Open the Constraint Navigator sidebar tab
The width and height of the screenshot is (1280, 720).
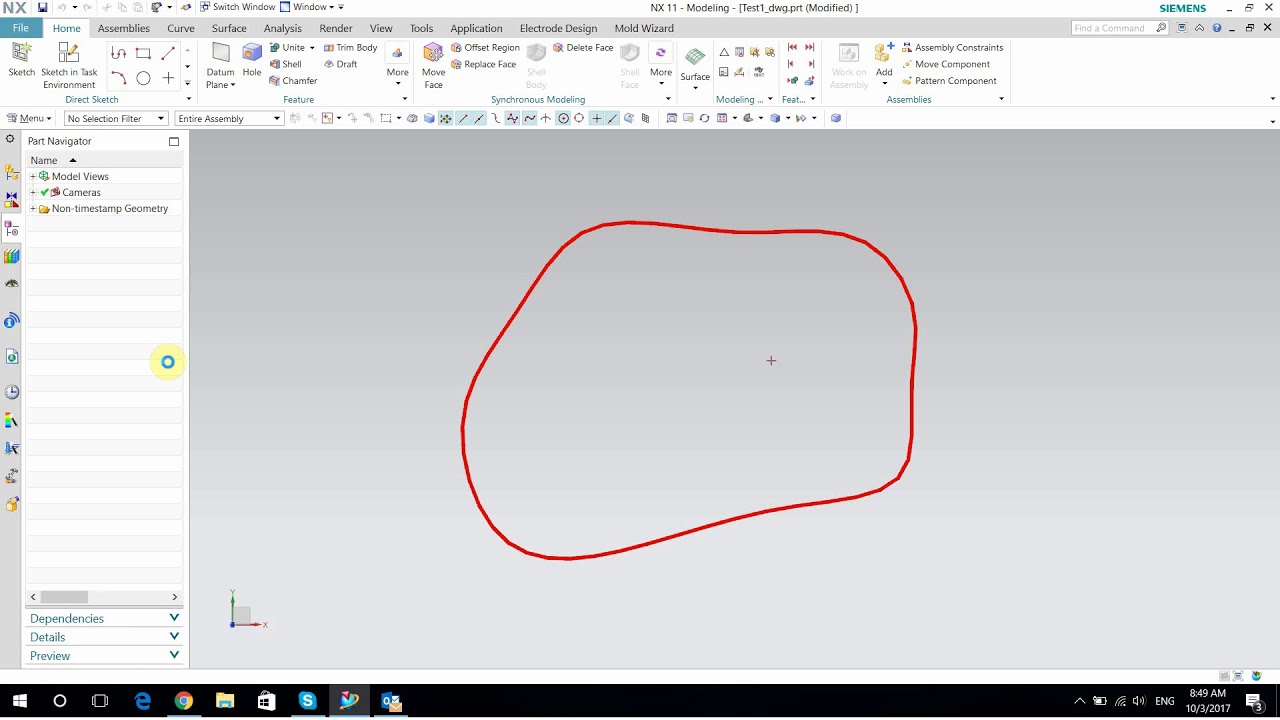(11, 200)
